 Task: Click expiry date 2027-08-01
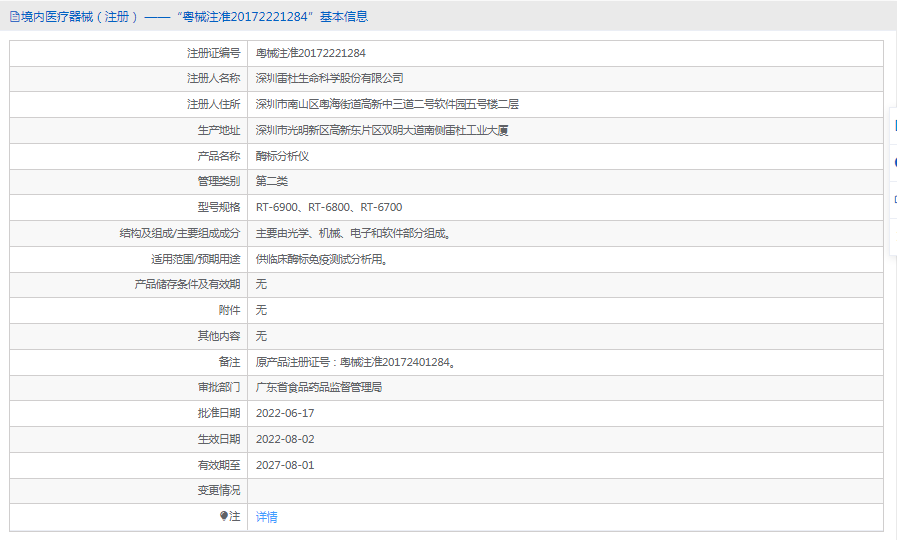(x=285, y=465)
